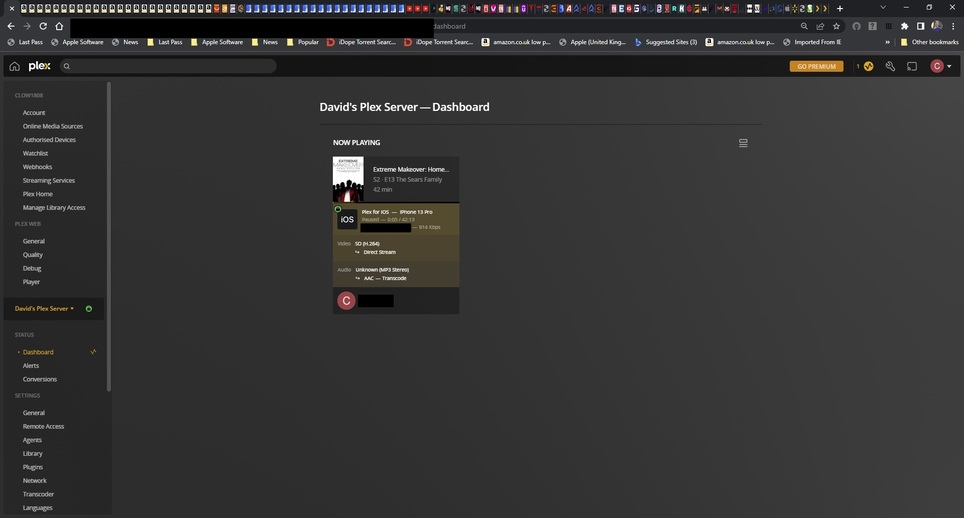This screenshot has height=518, width=964.
Task: Open the tab search chevron
Action: [883, 7]
